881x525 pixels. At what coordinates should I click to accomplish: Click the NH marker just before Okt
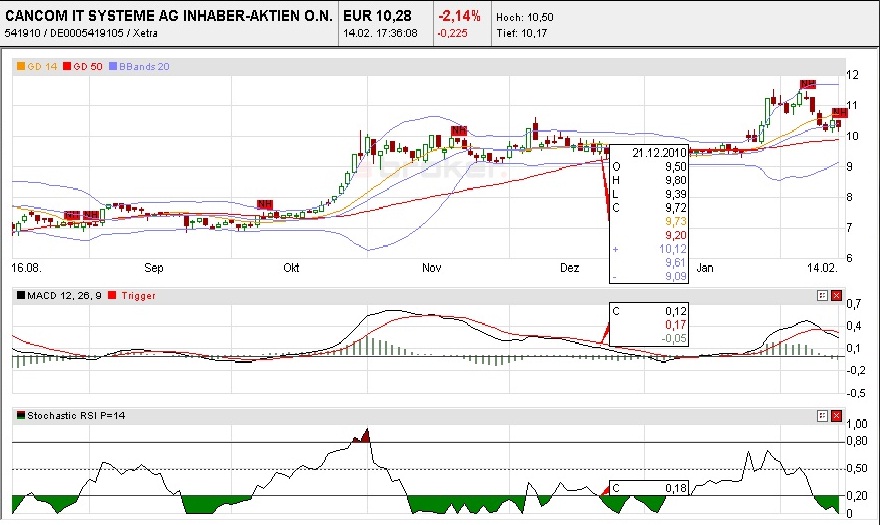click(x=265, y=204)
